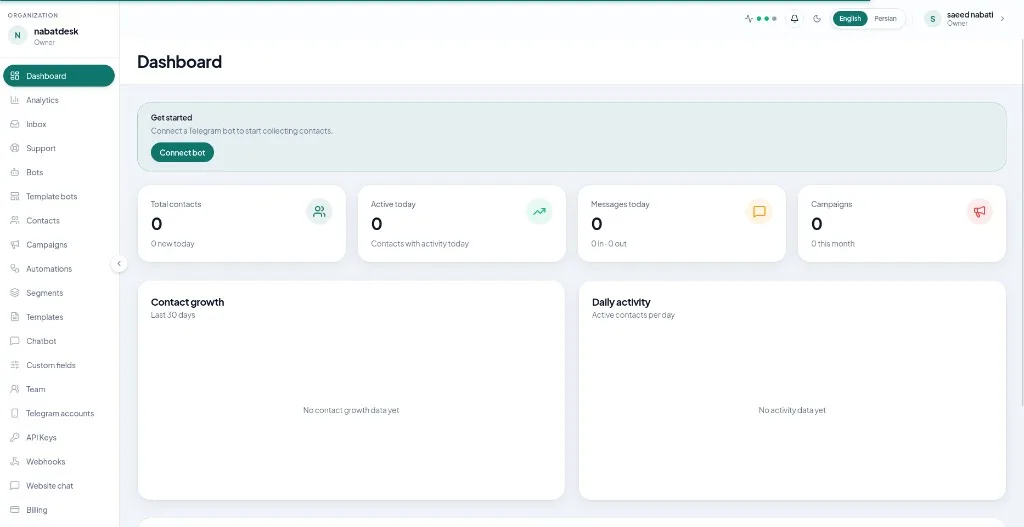
Task: Click the Custom fields sliders icon
Action: pos(15,366)
